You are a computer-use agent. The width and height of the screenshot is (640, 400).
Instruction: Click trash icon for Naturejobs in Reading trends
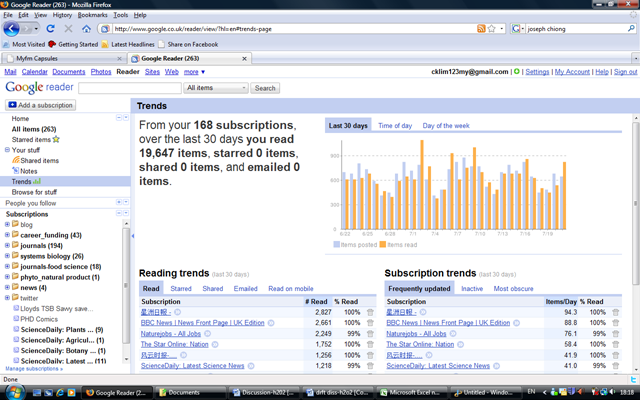point(370,333)
